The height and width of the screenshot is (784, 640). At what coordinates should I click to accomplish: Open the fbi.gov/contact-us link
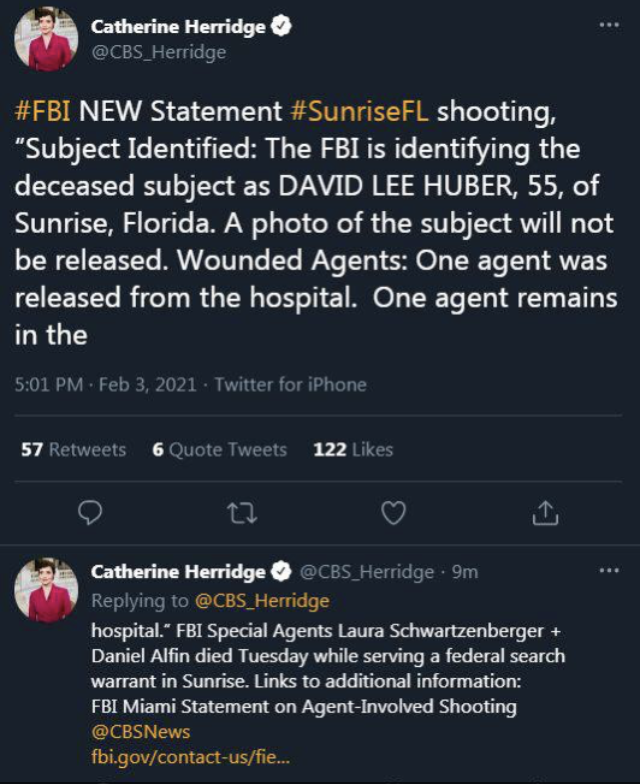tap(190, 756)
